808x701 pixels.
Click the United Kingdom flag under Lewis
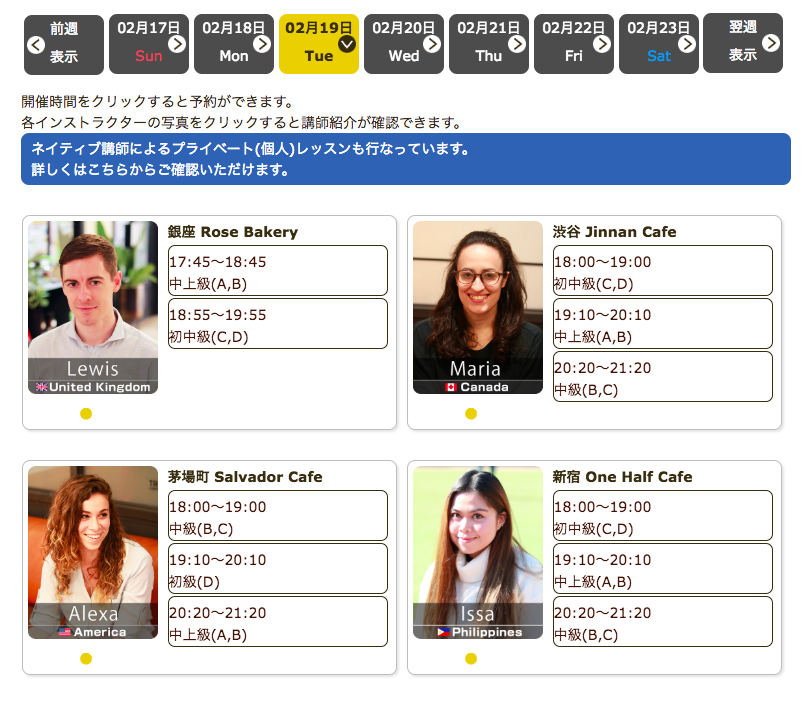pyautogui.click(x=42, y=387)
